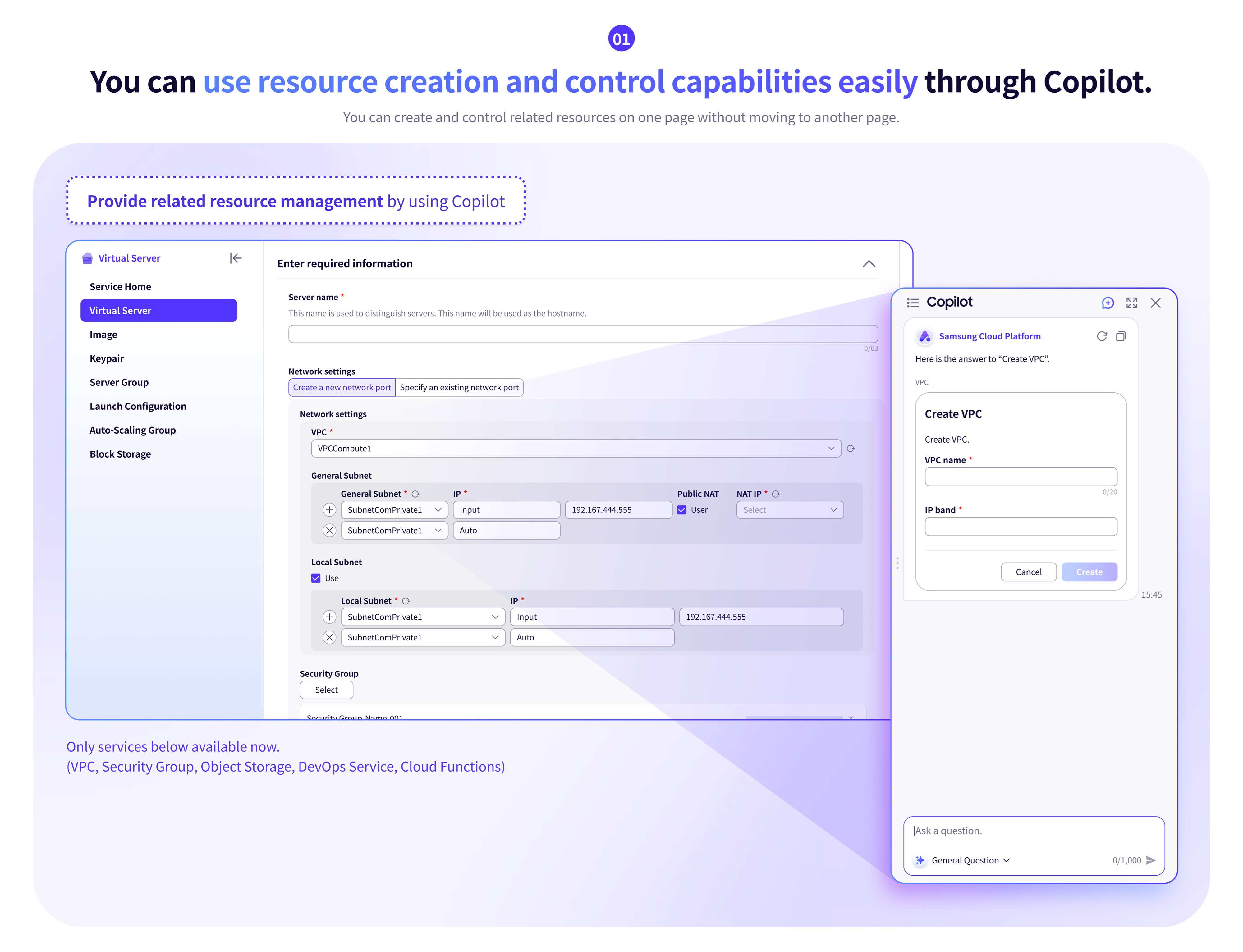
Task: Toggle the Local Subnet Use checkbox
Action: tap(316, 579)
